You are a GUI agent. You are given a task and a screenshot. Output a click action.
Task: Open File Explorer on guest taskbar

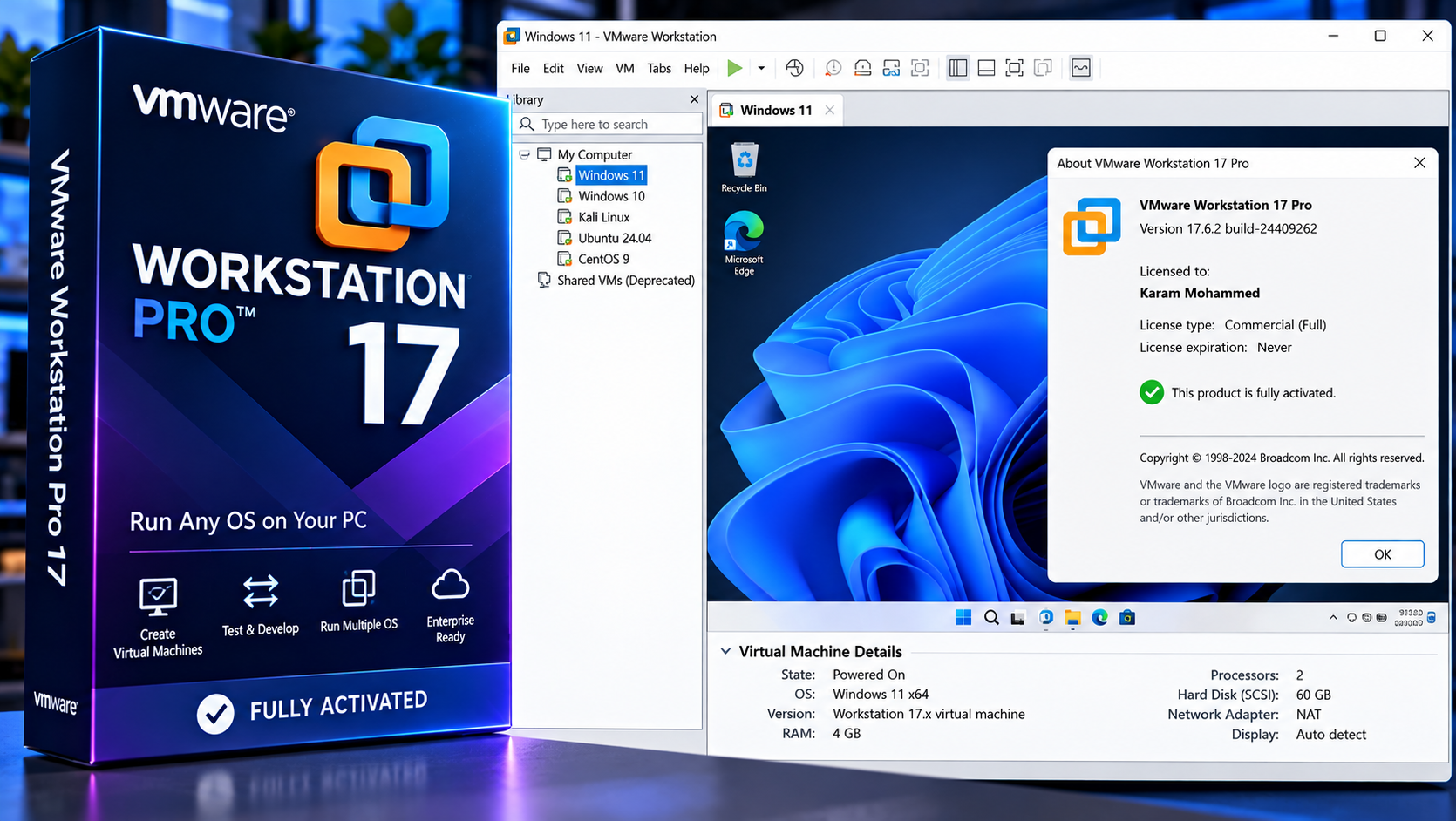coord(1072,618)
